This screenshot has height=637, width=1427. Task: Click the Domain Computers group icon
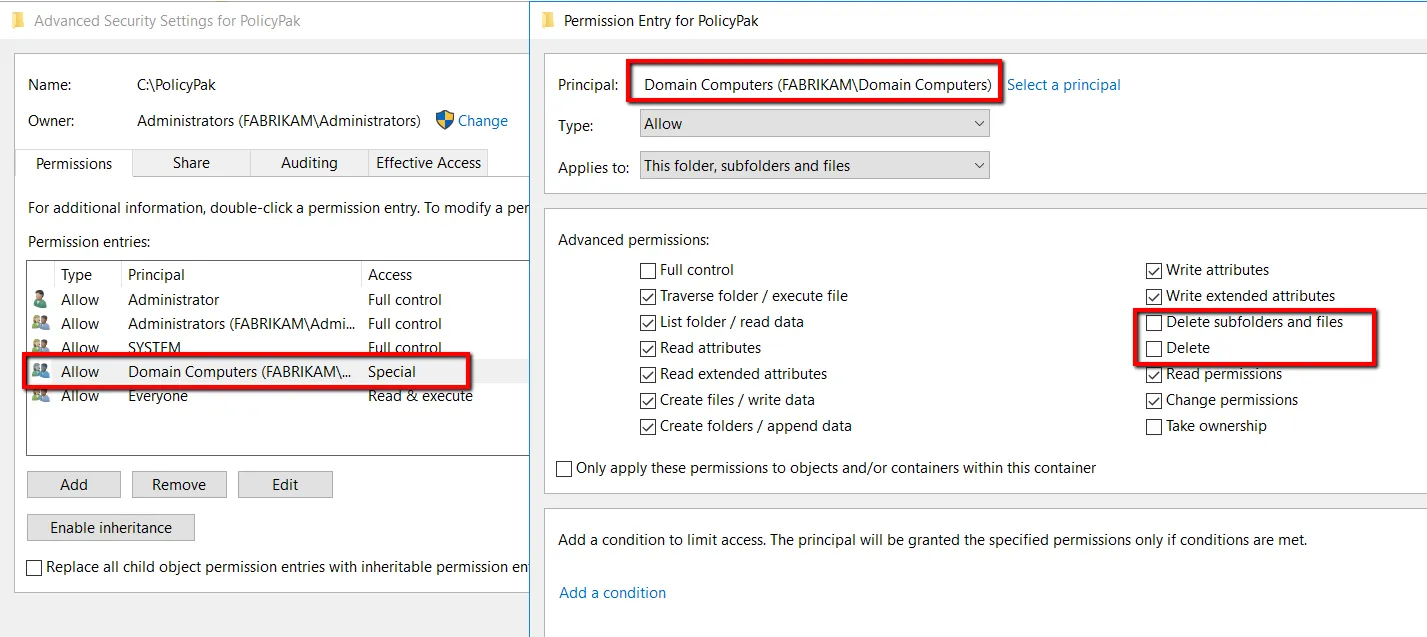coord(40,371)
